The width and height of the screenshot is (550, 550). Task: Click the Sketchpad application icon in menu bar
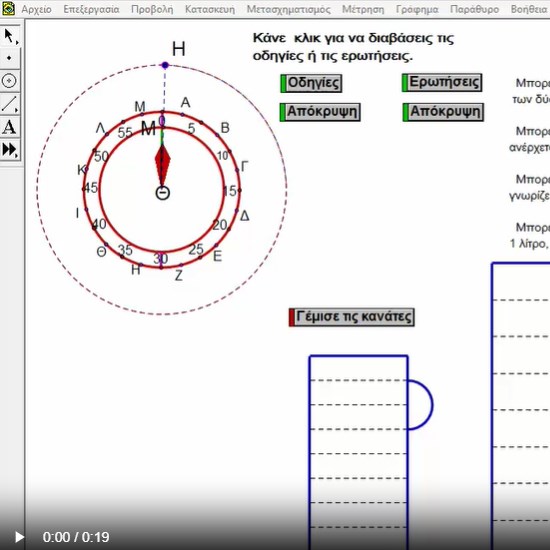8,8
